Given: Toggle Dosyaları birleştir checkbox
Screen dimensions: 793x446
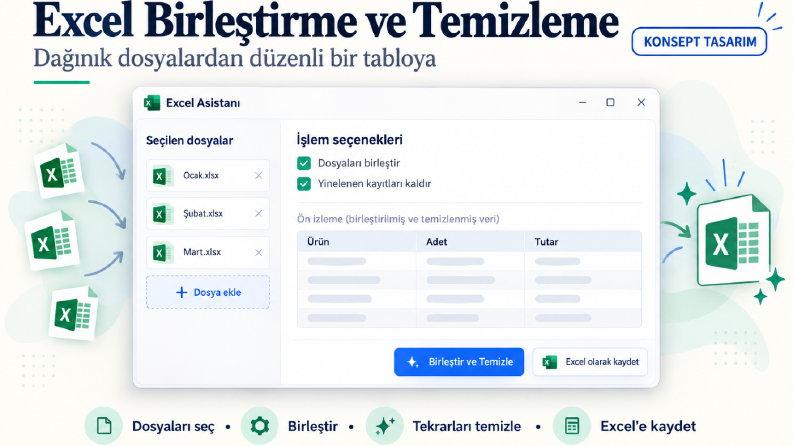Looking at the screenshot, I should [304, 163].
